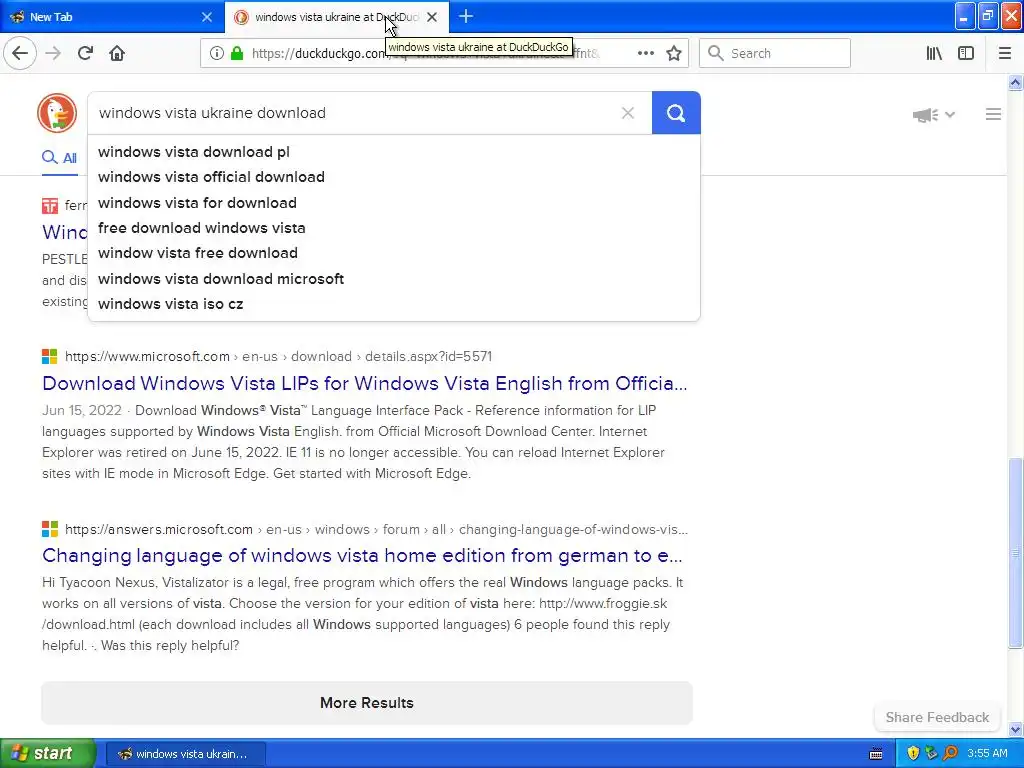Click the DuckDuckGo duck logo
Image resolution: width=1024 pixels, height=768 pixels.
point(57,113)
